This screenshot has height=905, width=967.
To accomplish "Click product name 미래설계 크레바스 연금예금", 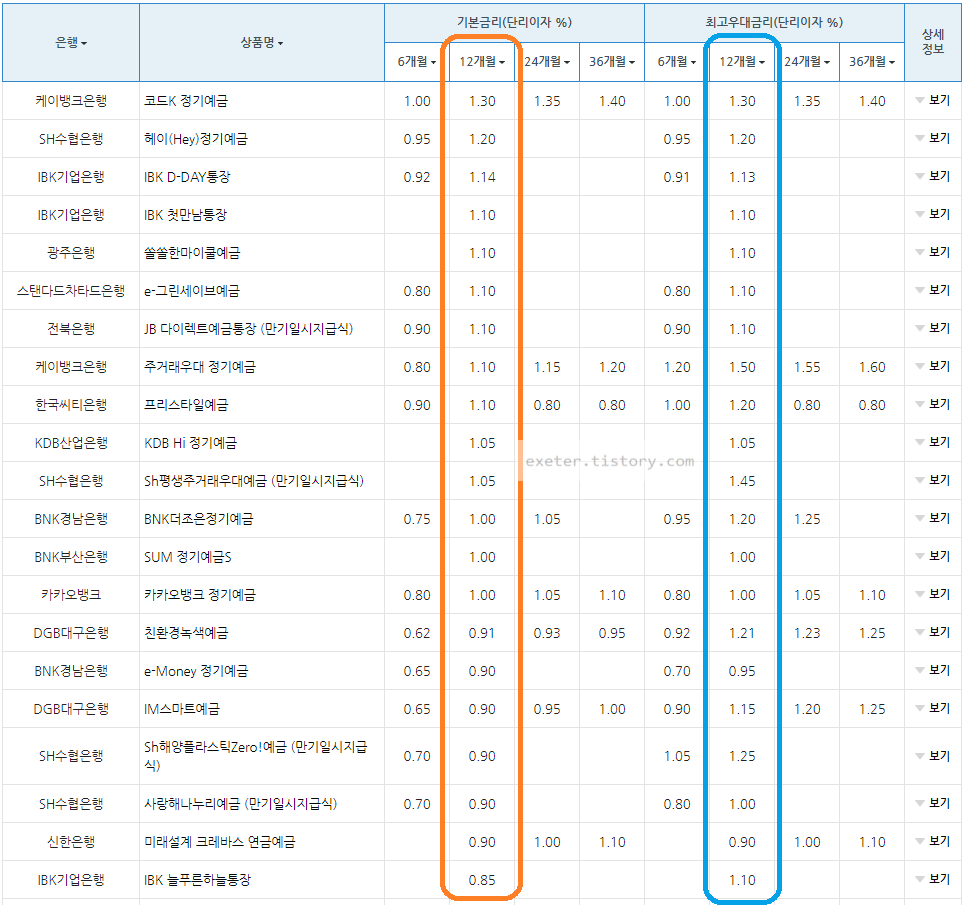I will tap(220, 842).
